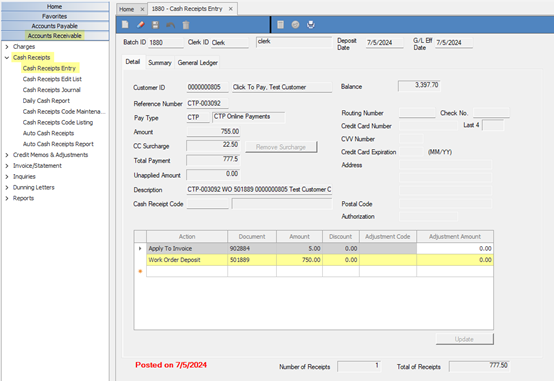The image size is (554, 381).
Task: Open the General Ledger tab
Action: [x=198, y=63]
